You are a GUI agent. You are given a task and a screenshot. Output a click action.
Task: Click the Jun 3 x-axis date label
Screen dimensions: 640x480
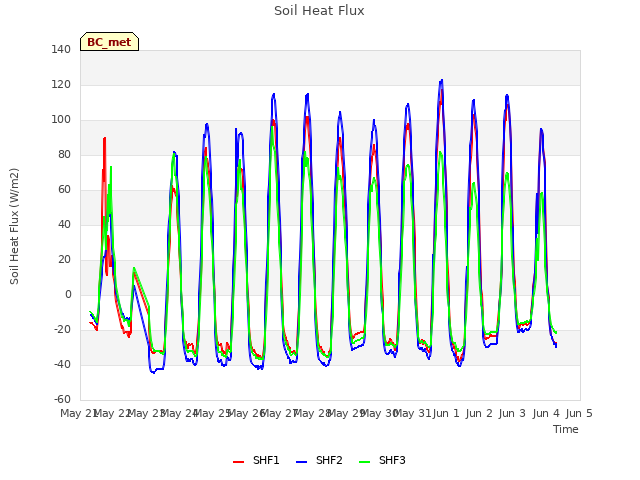click(x=513, y=413)
